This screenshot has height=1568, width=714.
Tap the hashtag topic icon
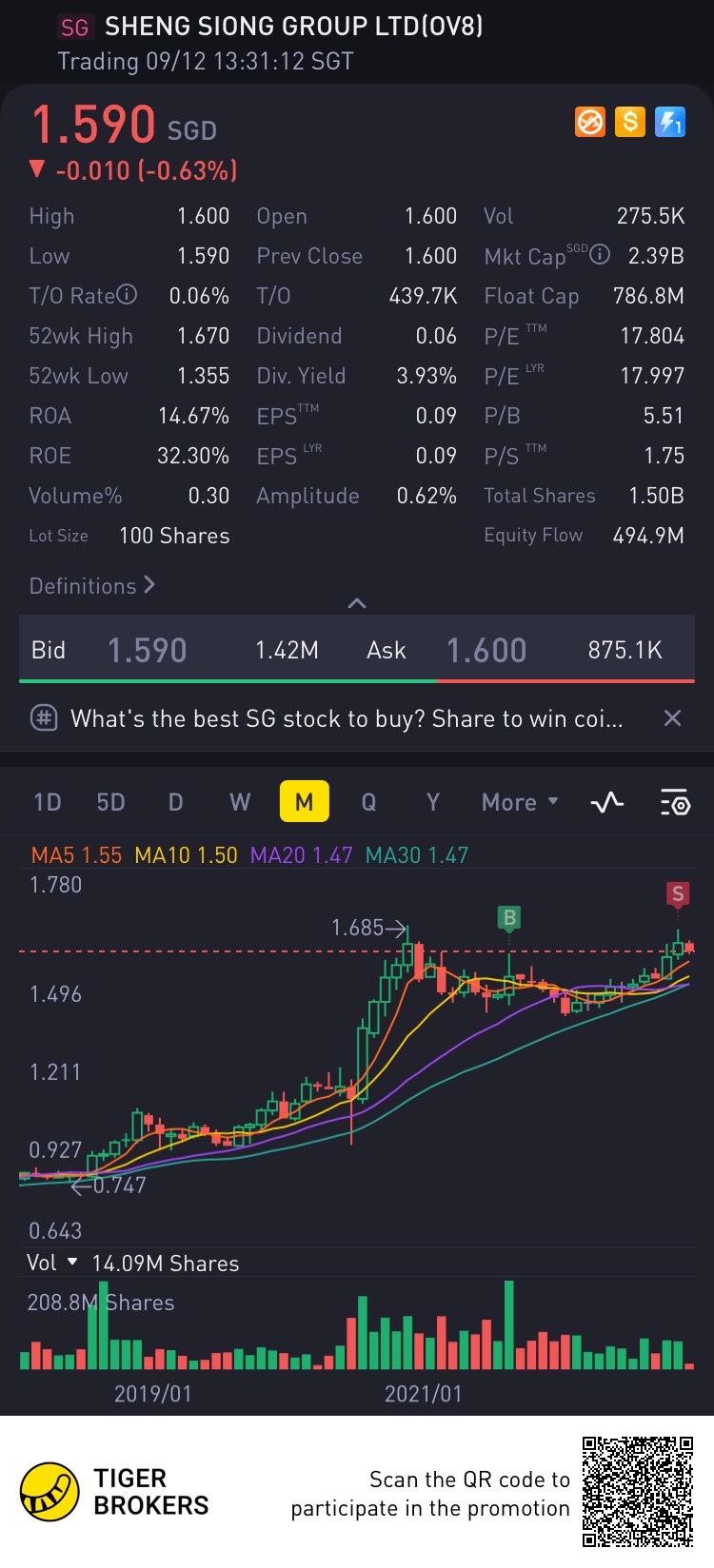[x=44, y=718]
